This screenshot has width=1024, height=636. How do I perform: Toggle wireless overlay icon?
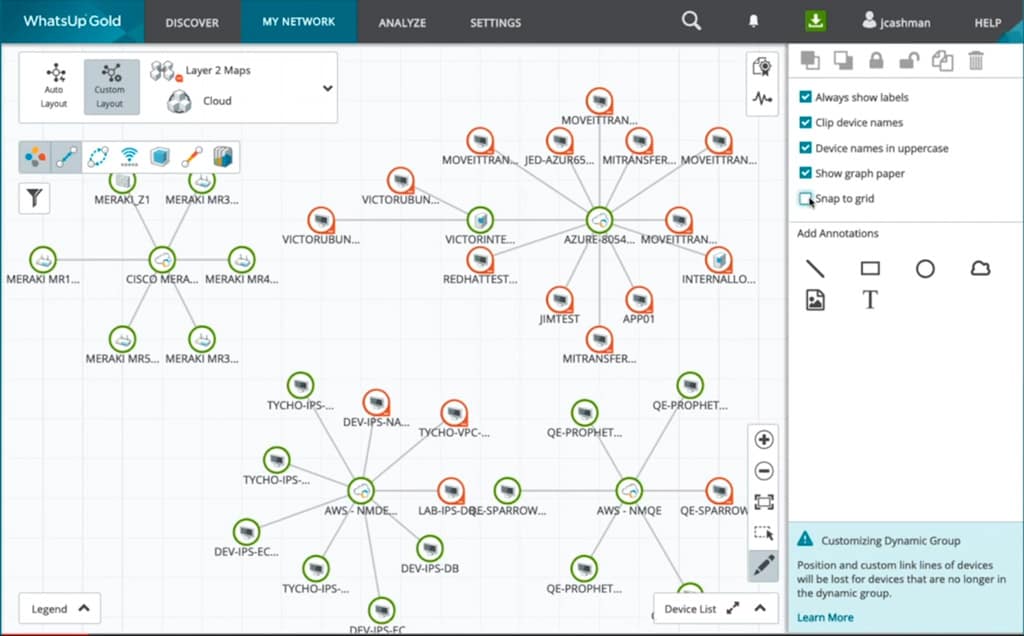coord(129,157)
